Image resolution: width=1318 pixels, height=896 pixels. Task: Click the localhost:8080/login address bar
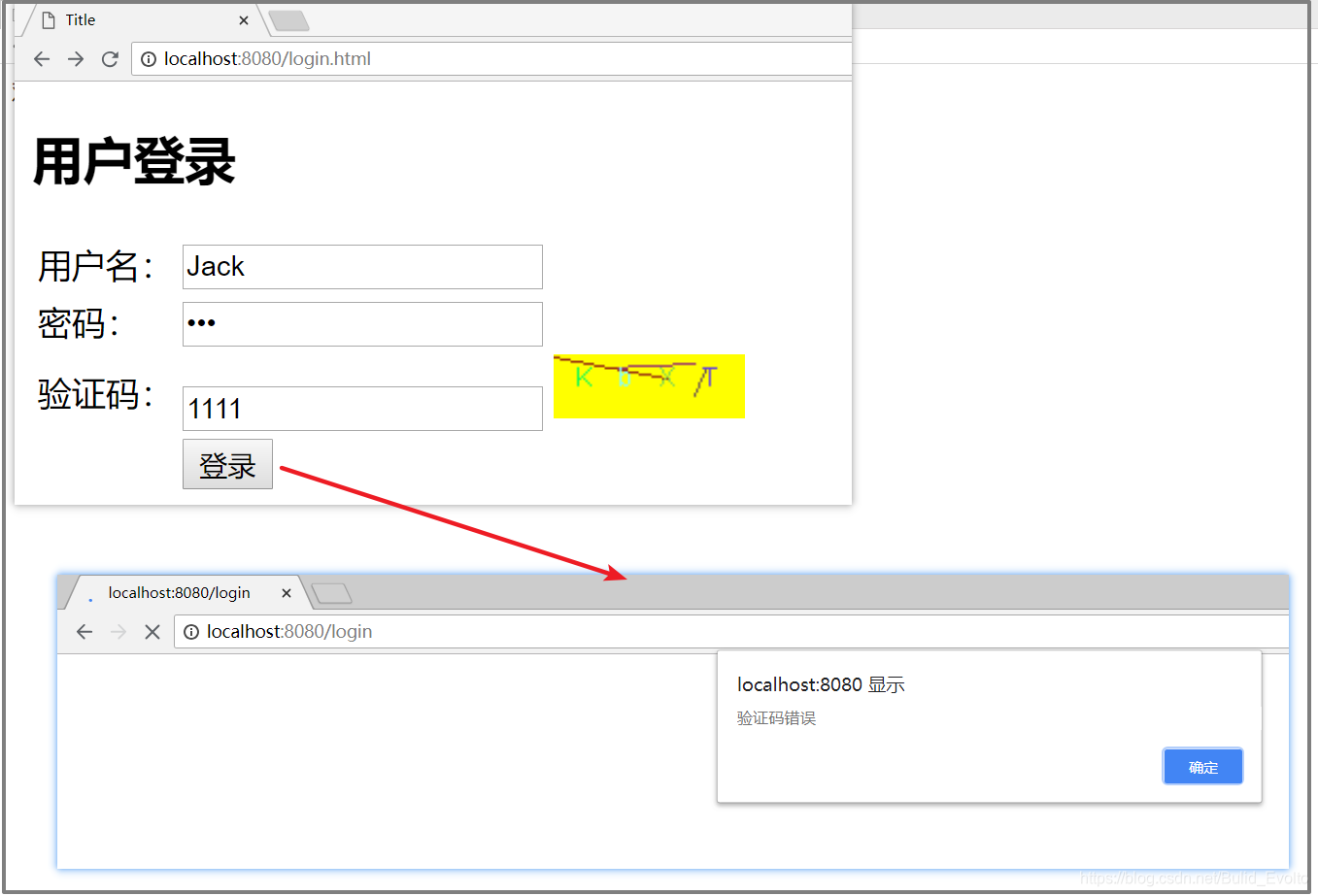click(732, 632)
